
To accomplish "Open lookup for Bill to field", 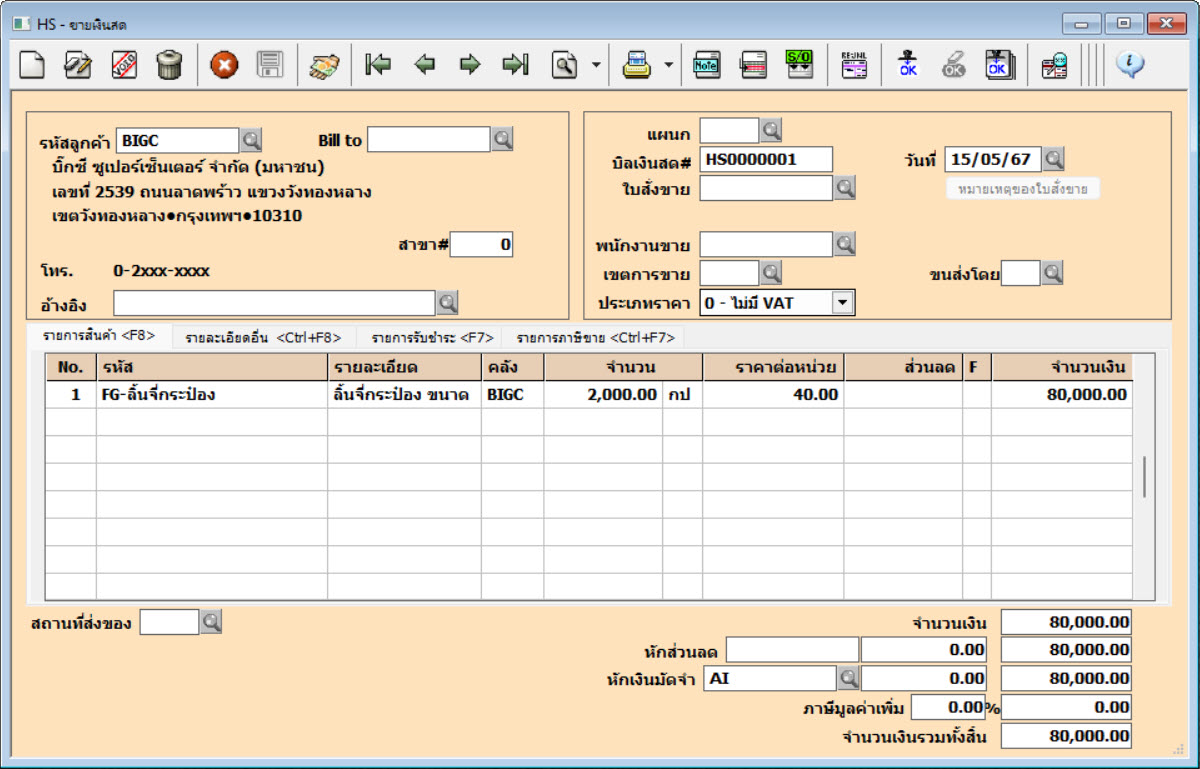I will pos(502,140).
